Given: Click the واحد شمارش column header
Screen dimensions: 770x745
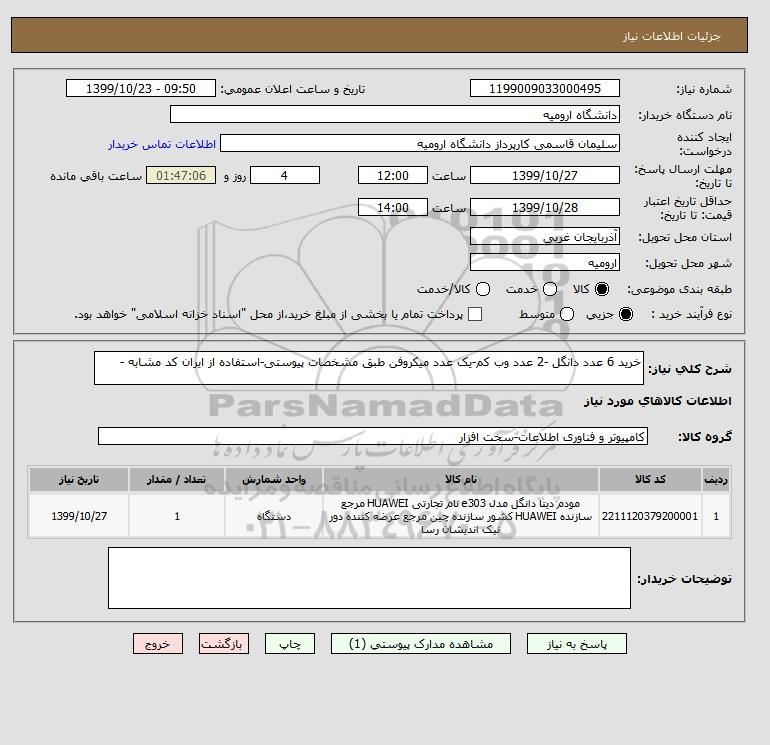Looking at the screenshot, I should [274, 479].
